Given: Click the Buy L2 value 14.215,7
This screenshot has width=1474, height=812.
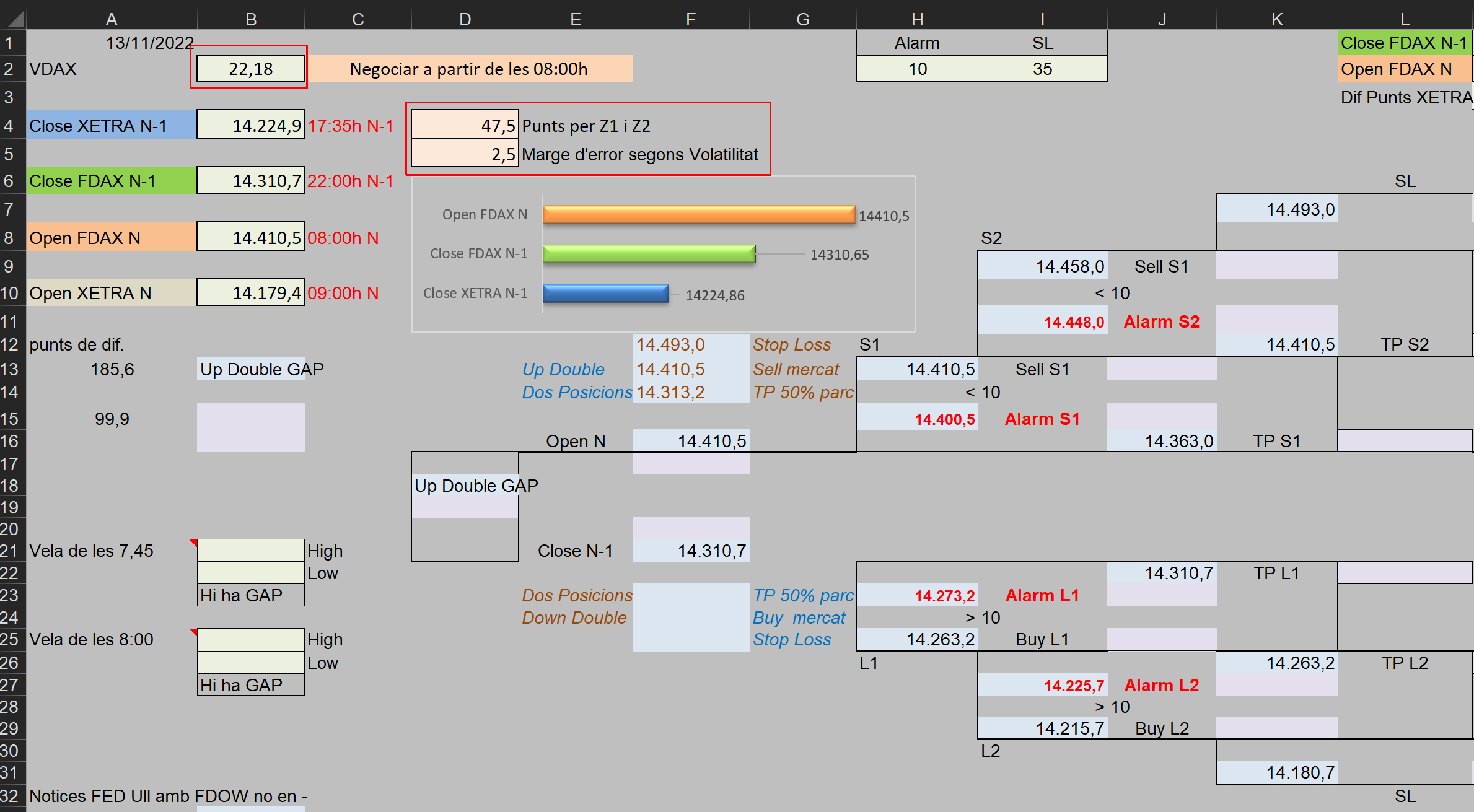Looking at the screenshot, I should 1042,728.
